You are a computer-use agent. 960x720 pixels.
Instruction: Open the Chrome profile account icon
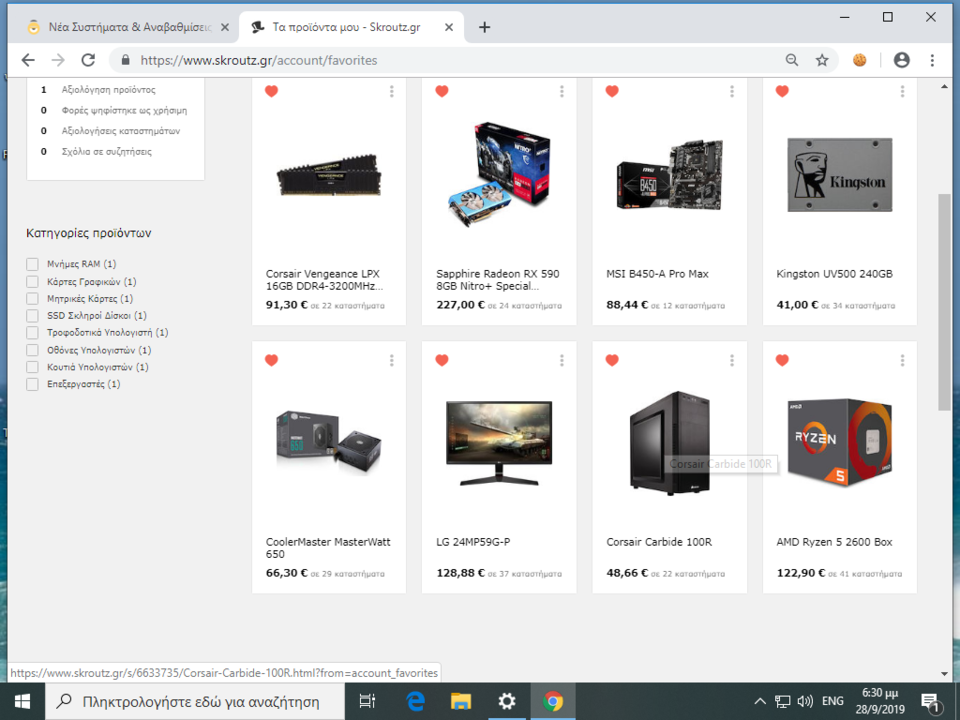[x=901, y=60]
